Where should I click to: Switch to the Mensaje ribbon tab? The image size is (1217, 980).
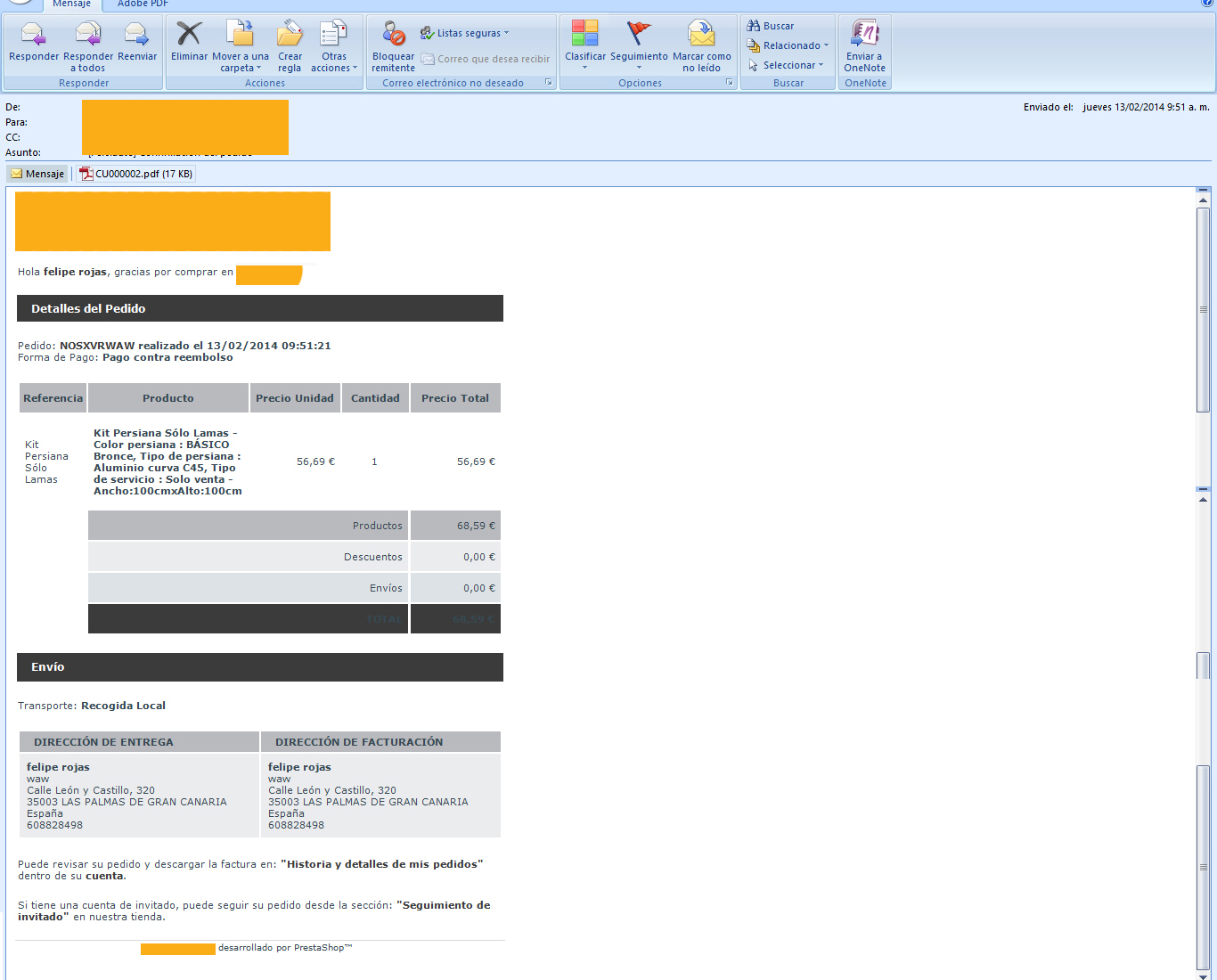pos(71,4)
